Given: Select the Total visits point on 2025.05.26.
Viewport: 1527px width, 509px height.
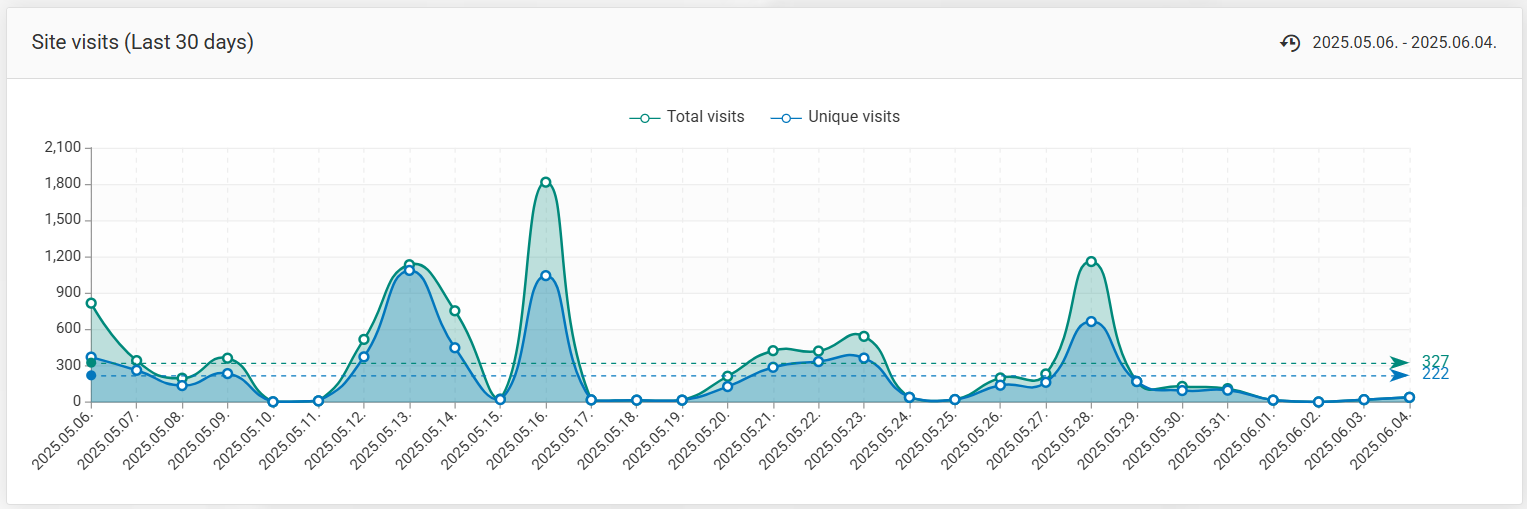Looking at the screenshot, I should click(x=1000, y=378).
